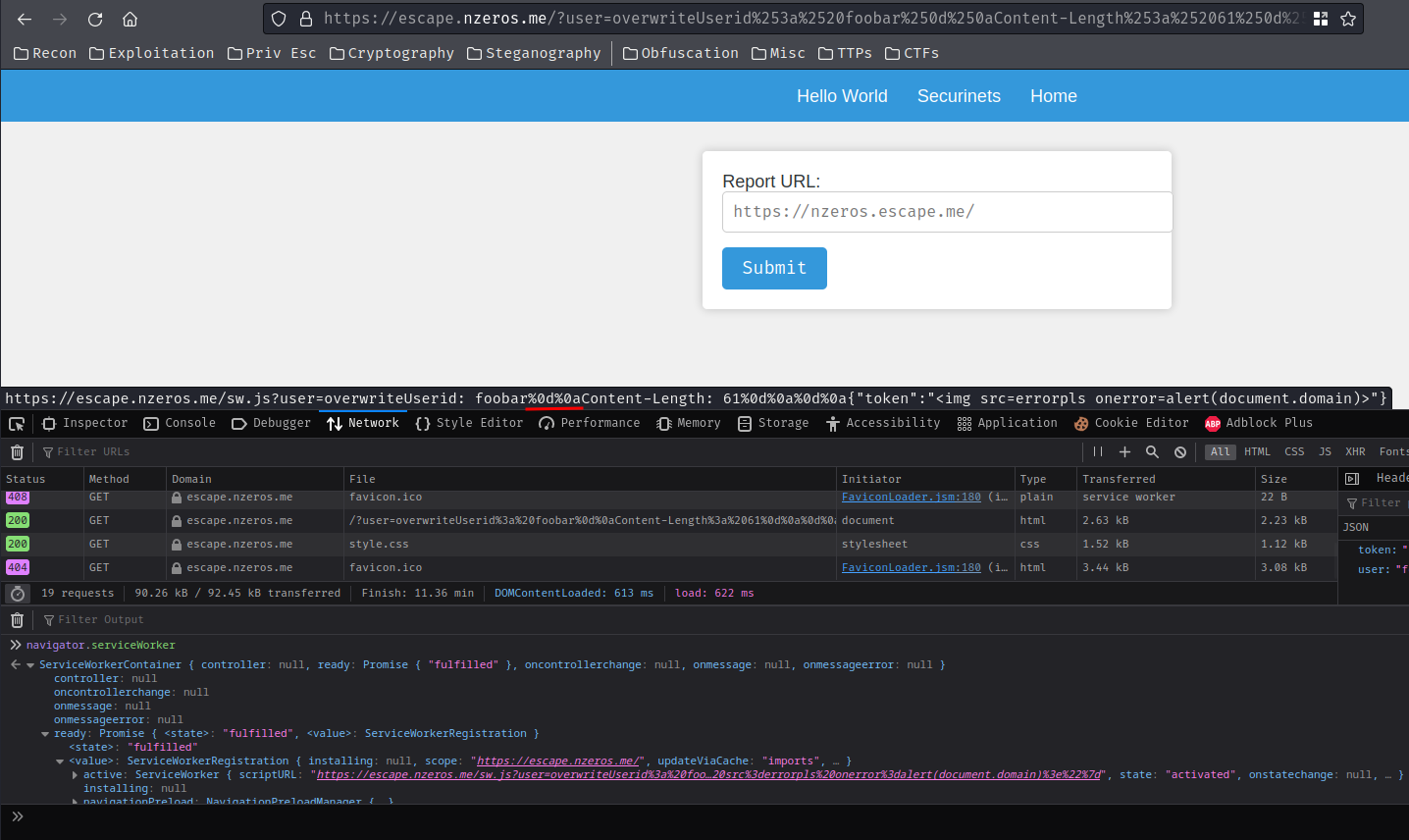Open network search with magnifier icon
Viewport: 1409px width, 840px height.
coord(1153,452)
